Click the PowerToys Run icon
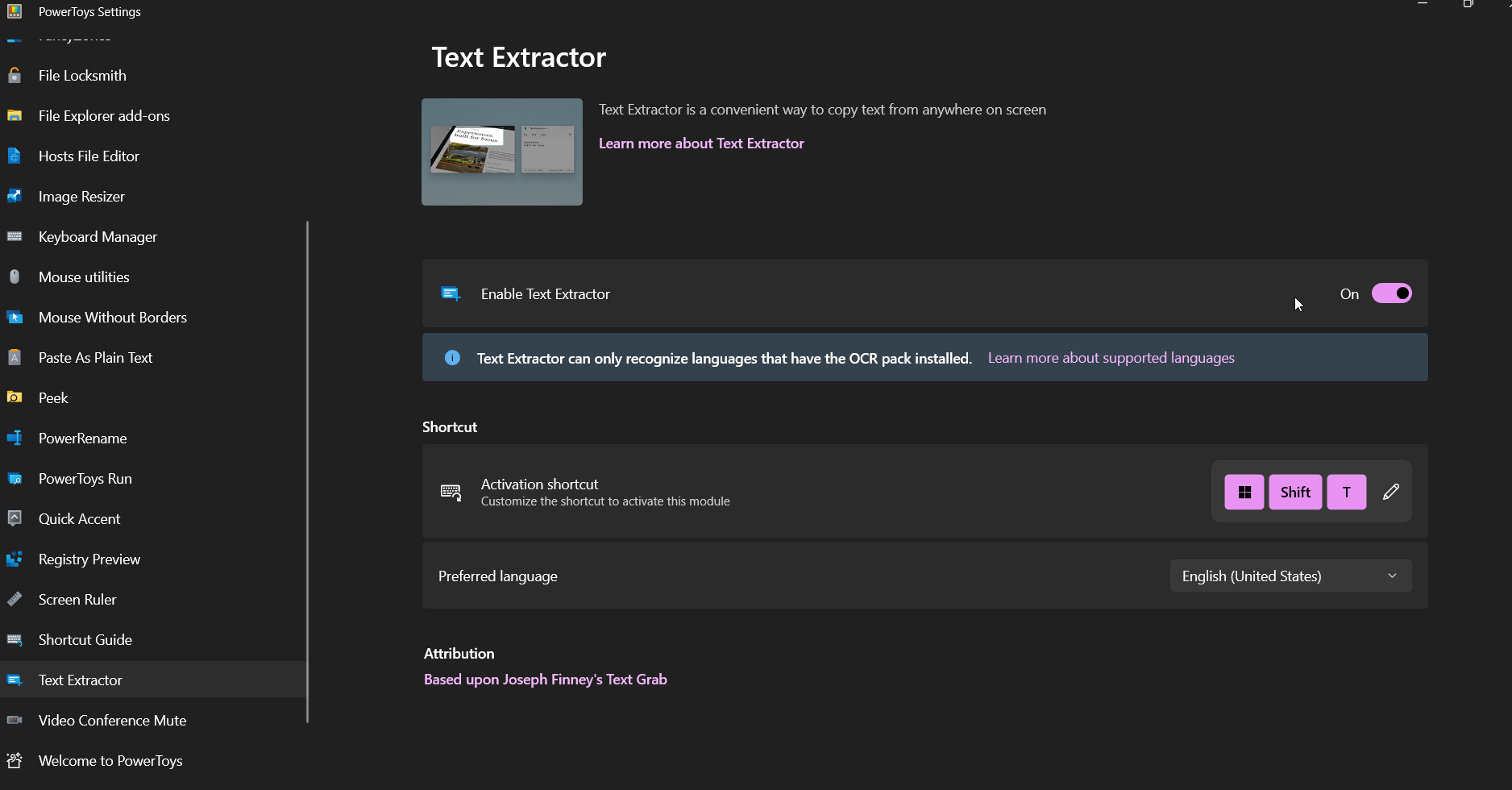1512x790 pixels. pos(15,479)
